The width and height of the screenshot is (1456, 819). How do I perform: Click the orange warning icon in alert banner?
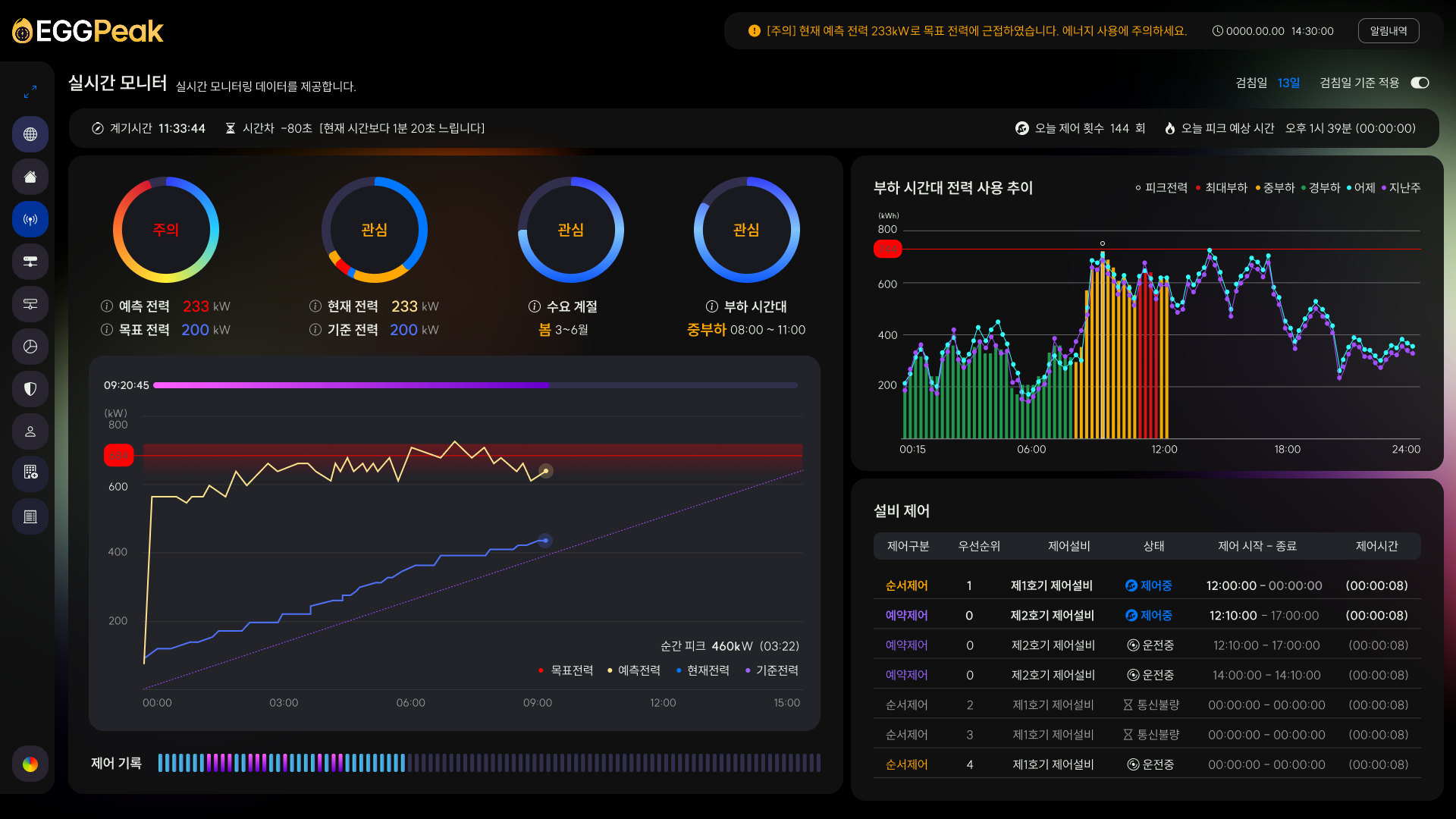[x=754, y=31]
